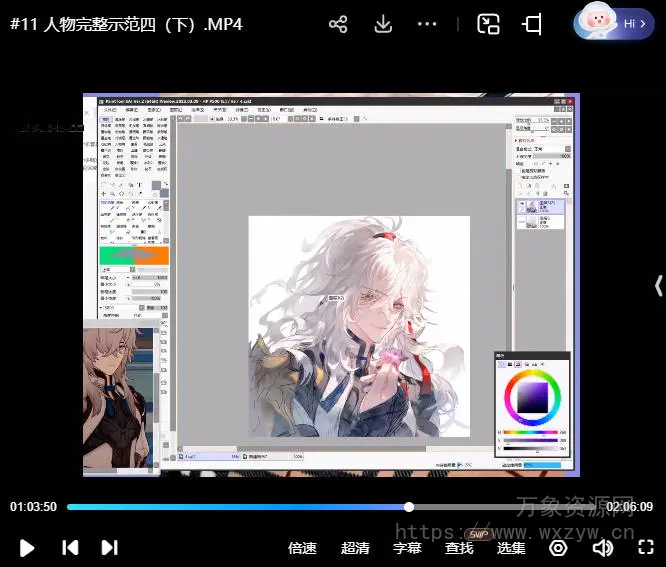Enter fullscreen mode with the corner icon

645,548
